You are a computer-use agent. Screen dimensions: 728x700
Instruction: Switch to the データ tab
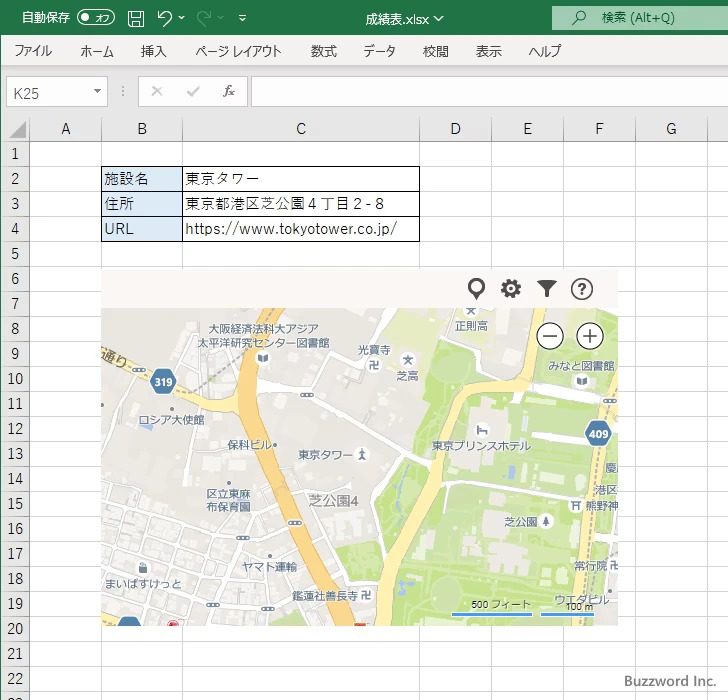pyautogui.click(x=379, y=51)
